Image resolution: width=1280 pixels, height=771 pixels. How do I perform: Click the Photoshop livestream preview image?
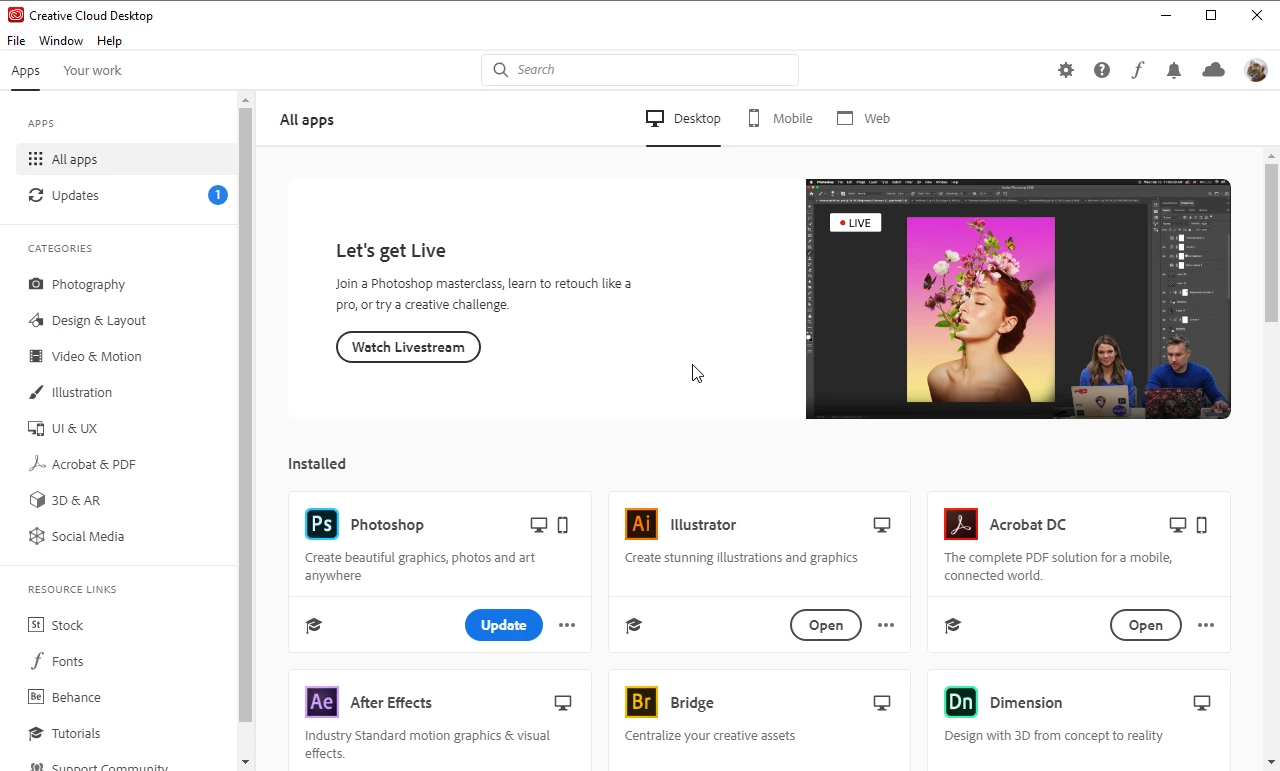[x=1018, y=299]
